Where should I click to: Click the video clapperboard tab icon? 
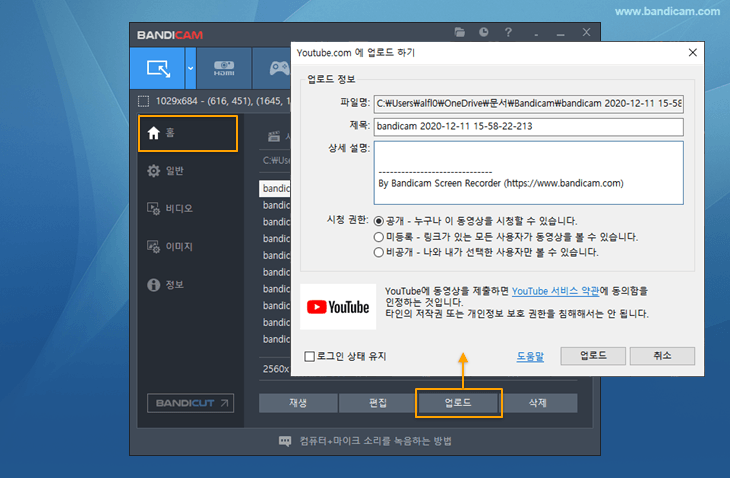[274, 136]
